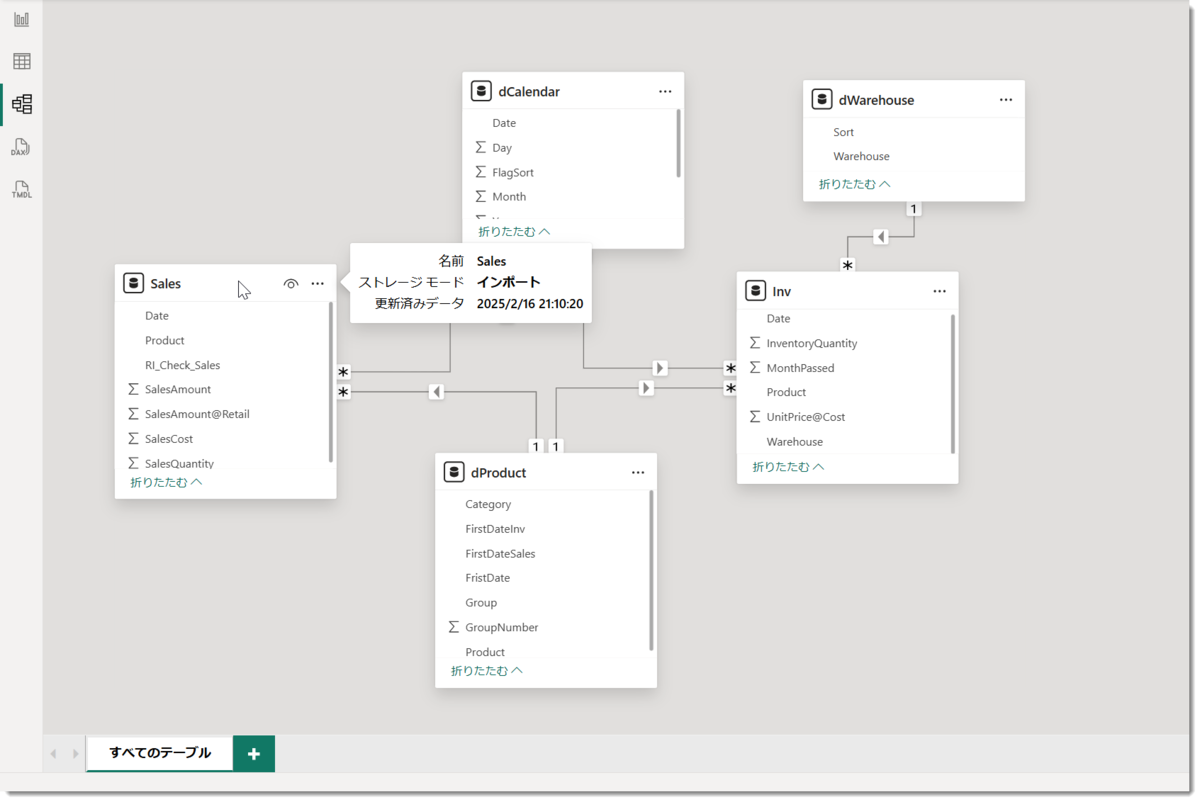Image resolution: width=1200 pixels, height=802 pixels.
Task: Select Group field in dProduct
Action: [x=481, y=603]
